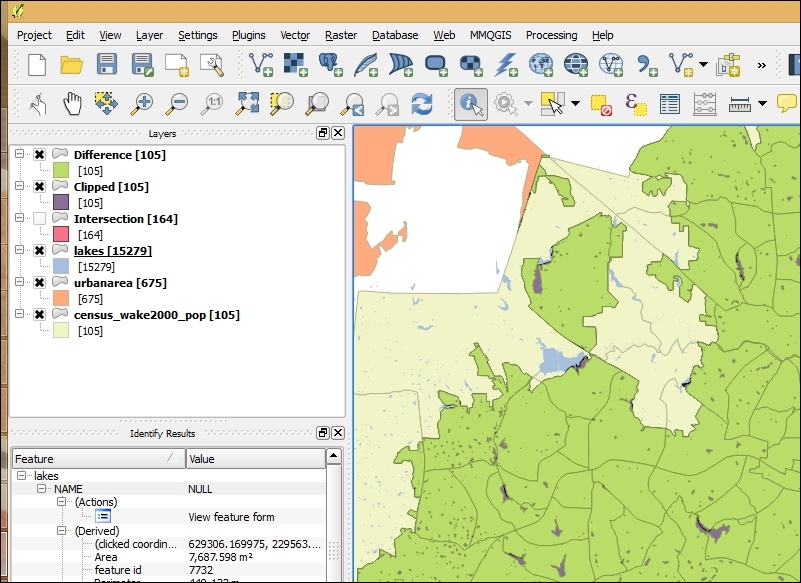Open the measure tool dropdown arrow
Image resolution: width=801 pixels, height=583 pixels.
click(x=762, y=103)
